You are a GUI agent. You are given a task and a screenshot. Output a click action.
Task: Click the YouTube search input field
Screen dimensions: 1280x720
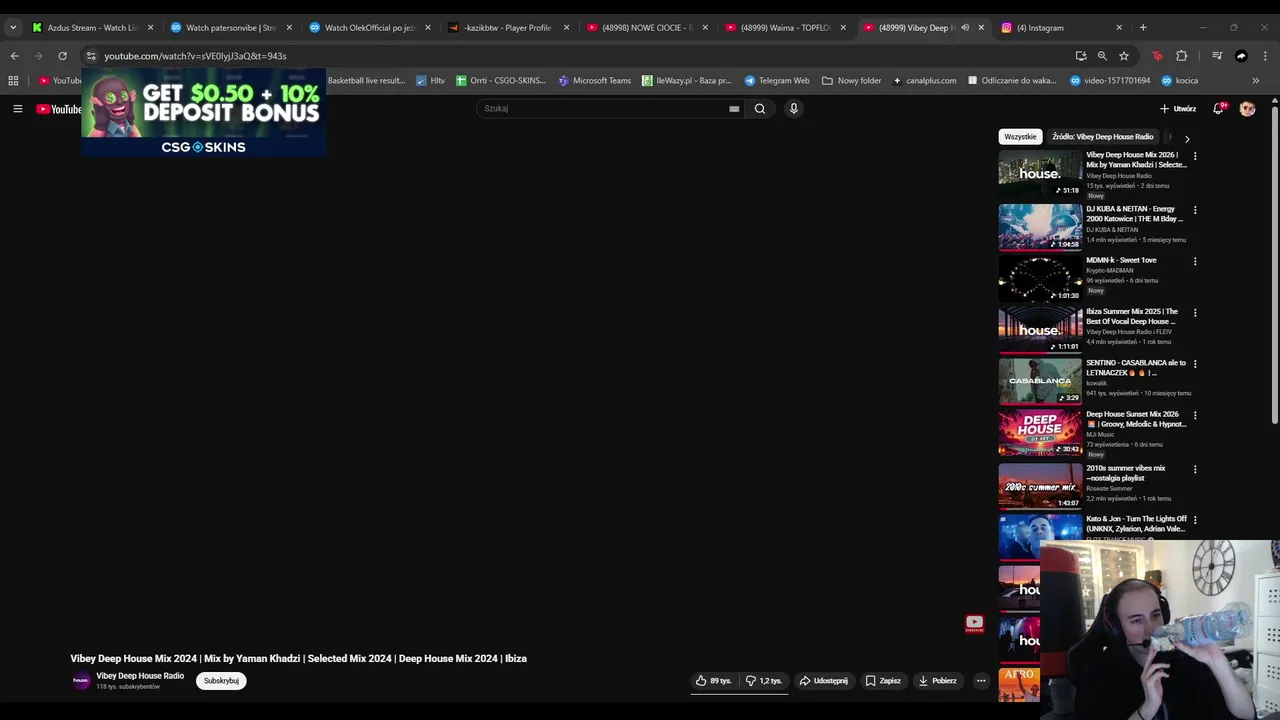[x=605, y=109]
